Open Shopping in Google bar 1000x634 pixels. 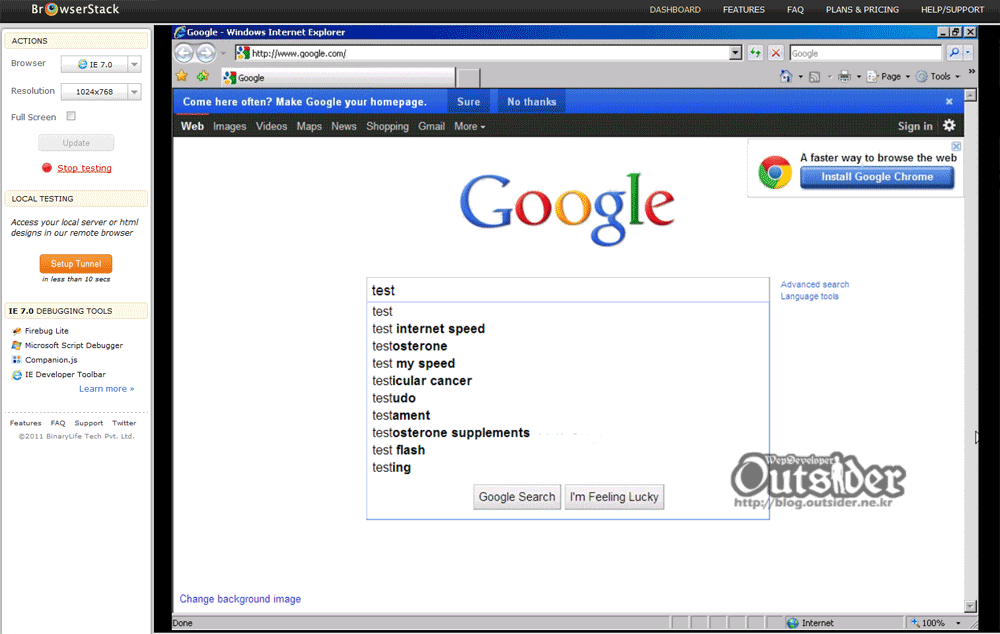387,126
